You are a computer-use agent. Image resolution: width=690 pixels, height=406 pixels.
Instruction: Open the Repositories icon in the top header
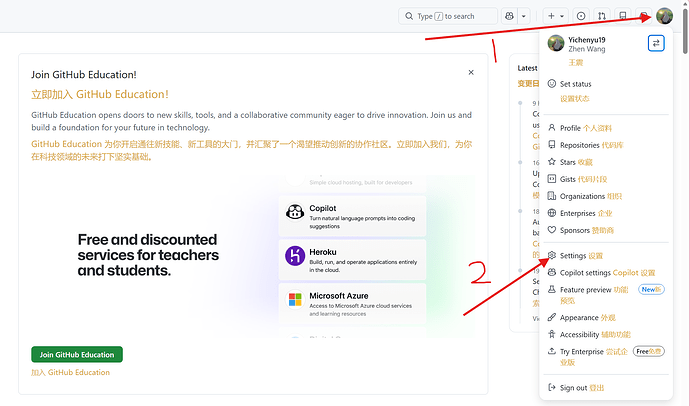point(623,16)
